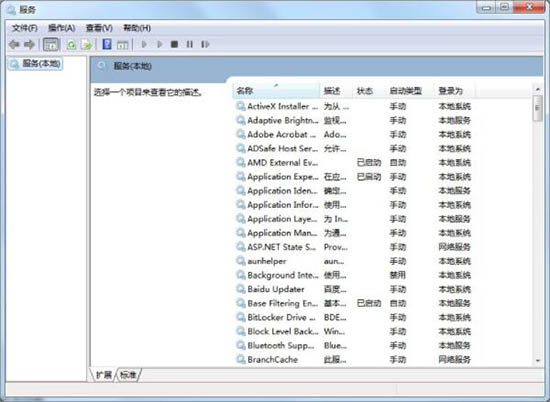Viewport: 550px width, 402px height.
Task: Click the gear icon beside BranchCache
Action: point(241,359)
